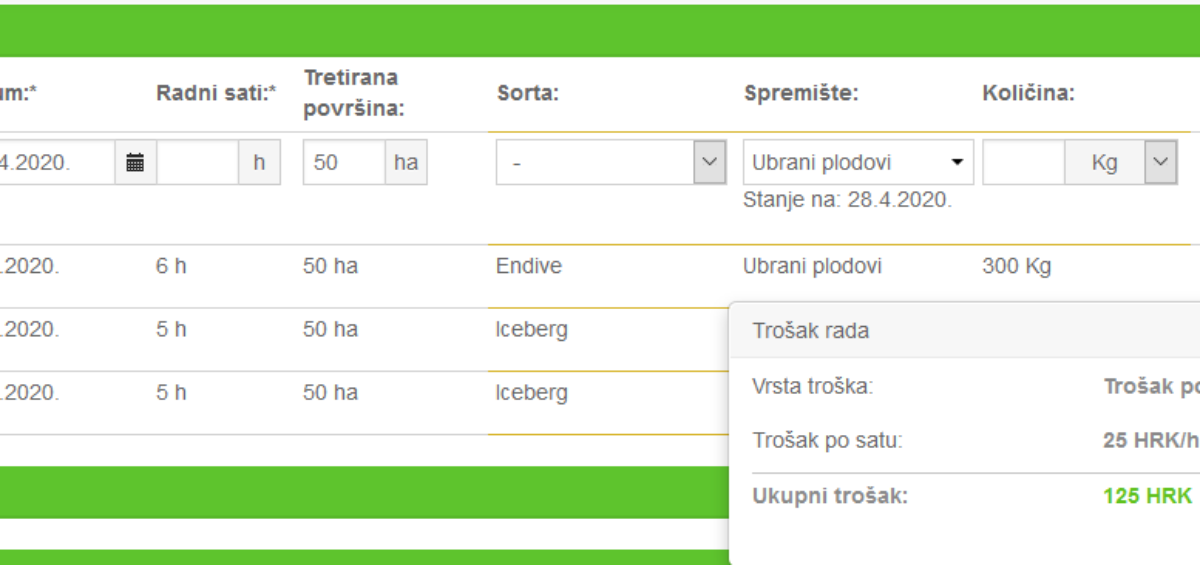Click the Stanje na: 28.4.2020. text

pyautogui.click(x=847, y=200)
